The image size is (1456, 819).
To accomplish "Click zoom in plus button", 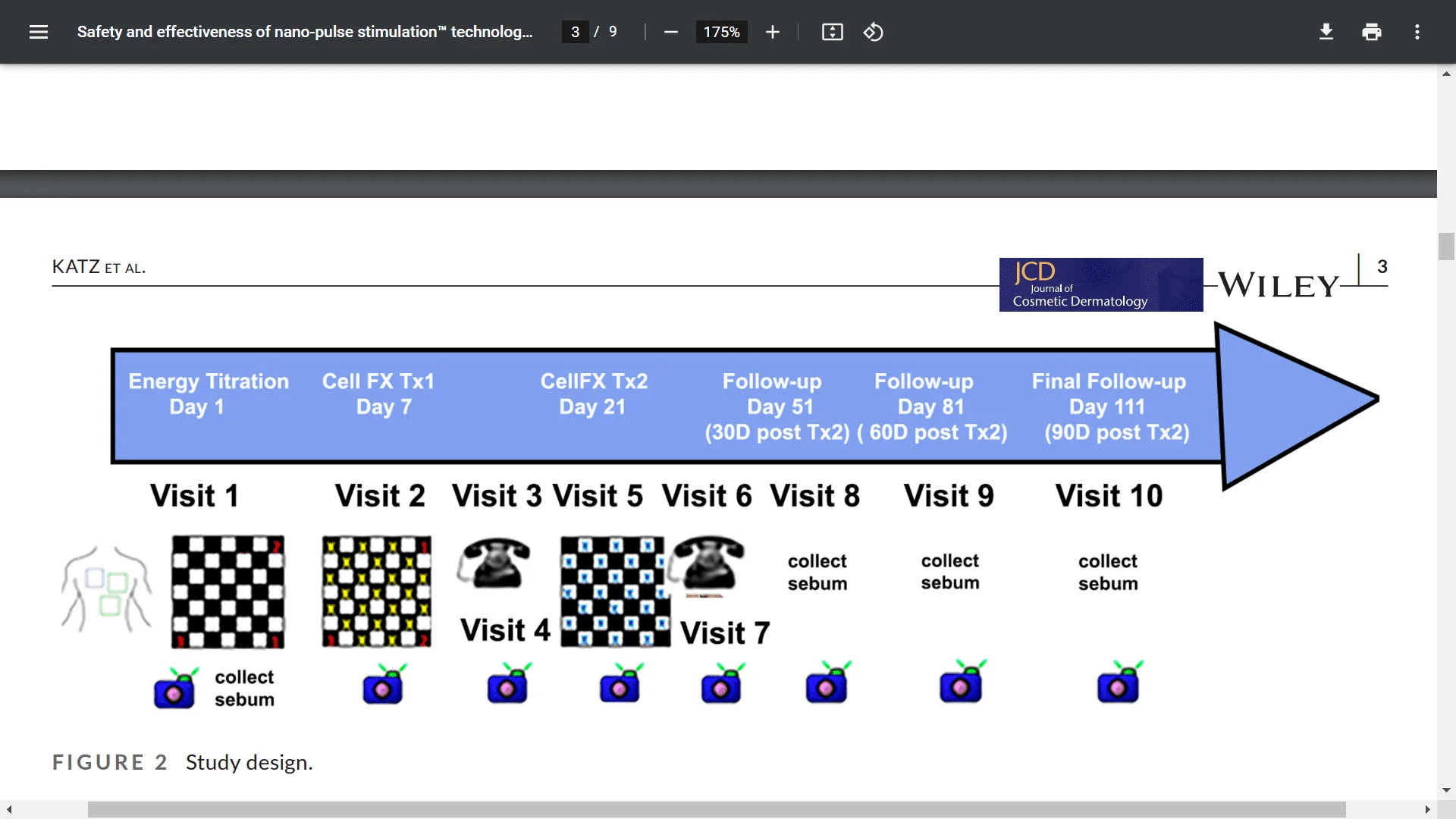I will click(772, 32).
